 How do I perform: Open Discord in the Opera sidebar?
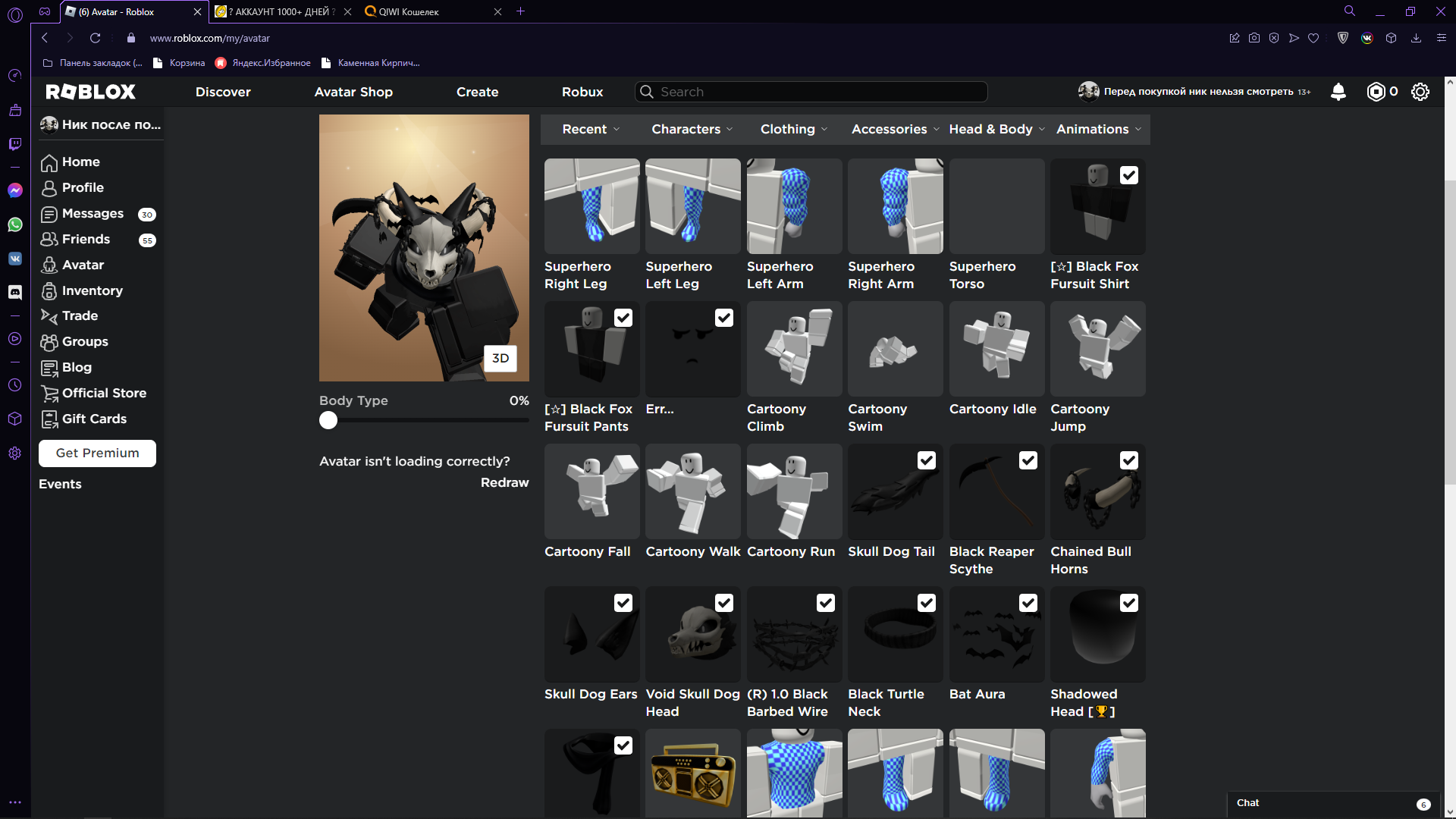[15, 292]
